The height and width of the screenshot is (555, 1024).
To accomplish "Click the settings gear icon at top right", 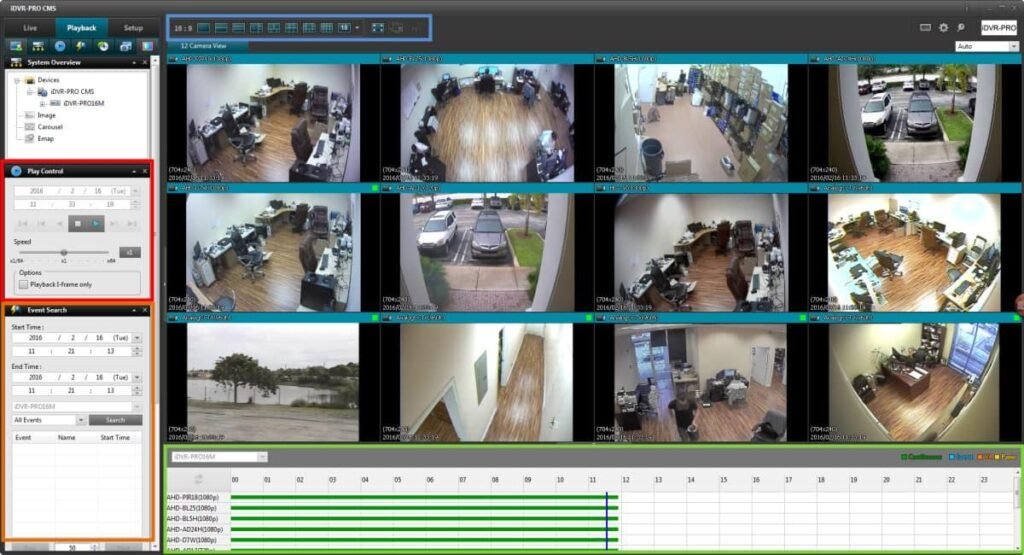I will (943, 28).
